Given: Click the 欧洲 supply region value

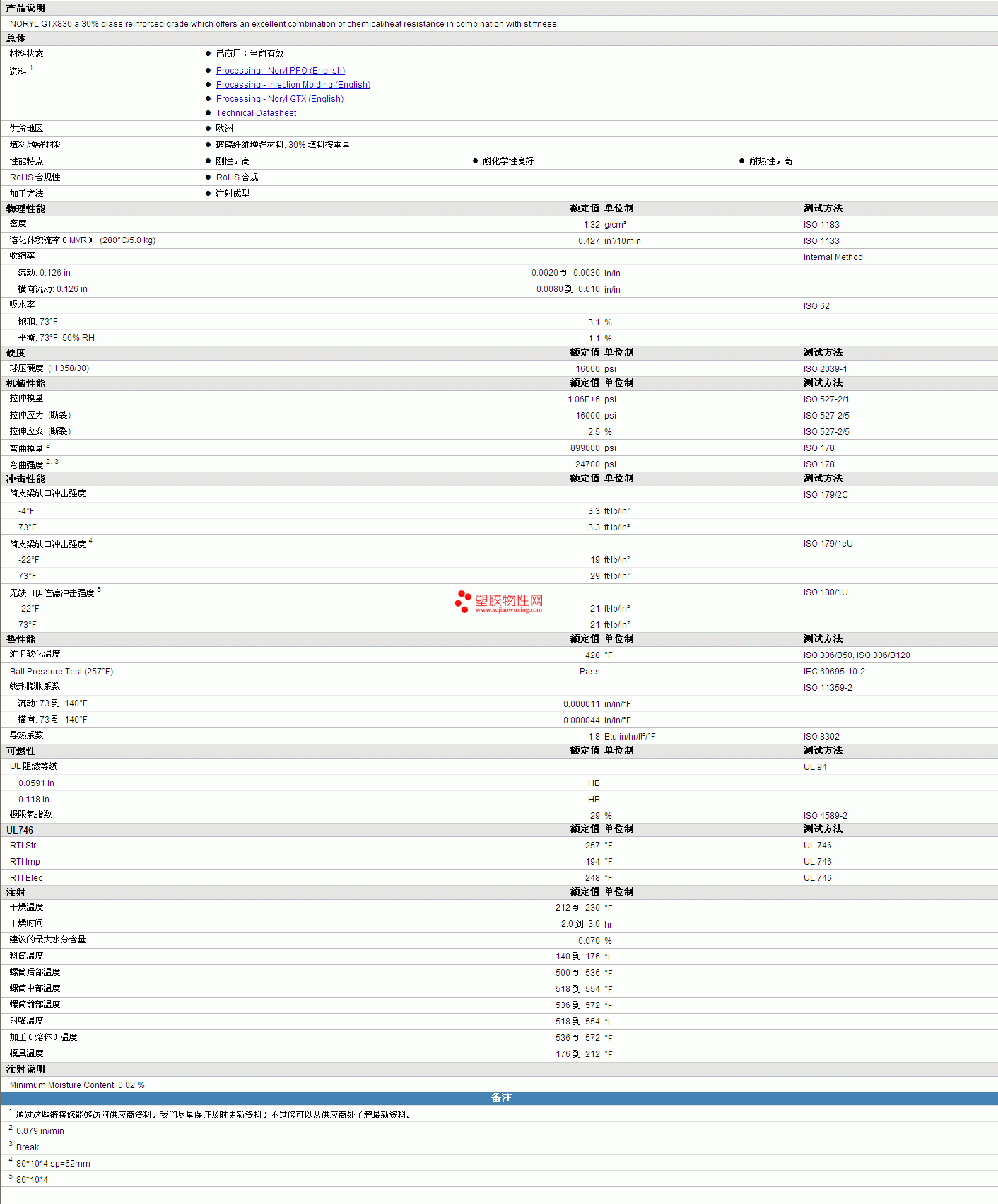Looking at the screenshot, I should (x=224, y=129).
